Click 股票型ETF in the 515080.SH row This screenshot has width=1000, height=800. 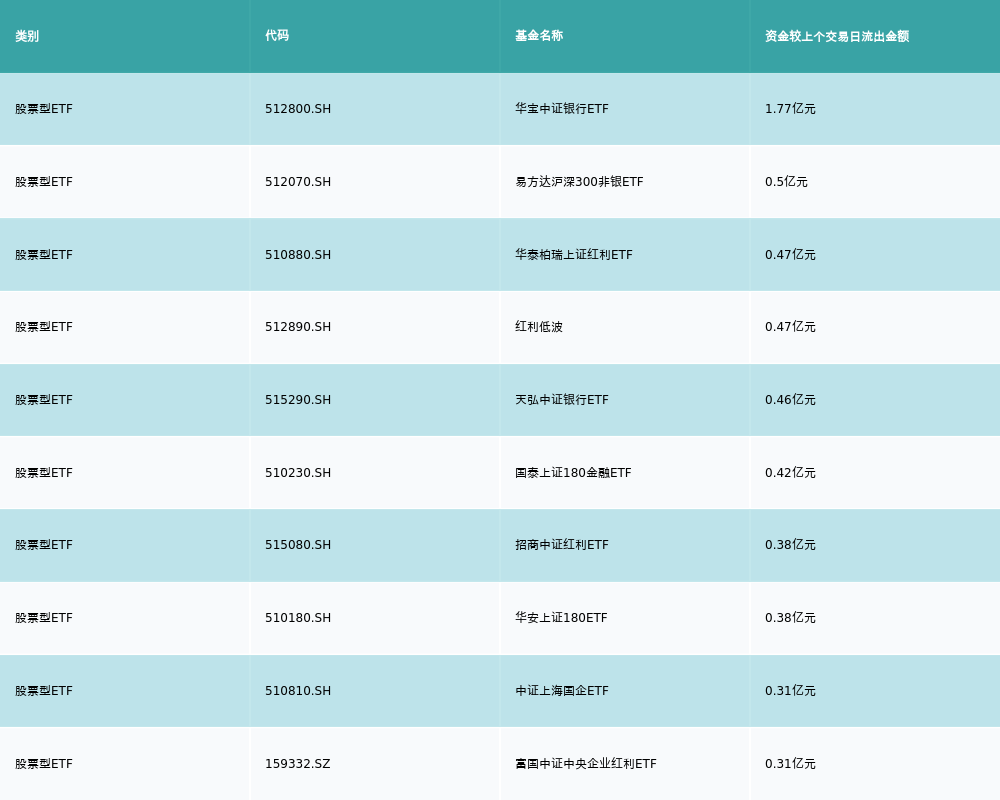point(44,545)
